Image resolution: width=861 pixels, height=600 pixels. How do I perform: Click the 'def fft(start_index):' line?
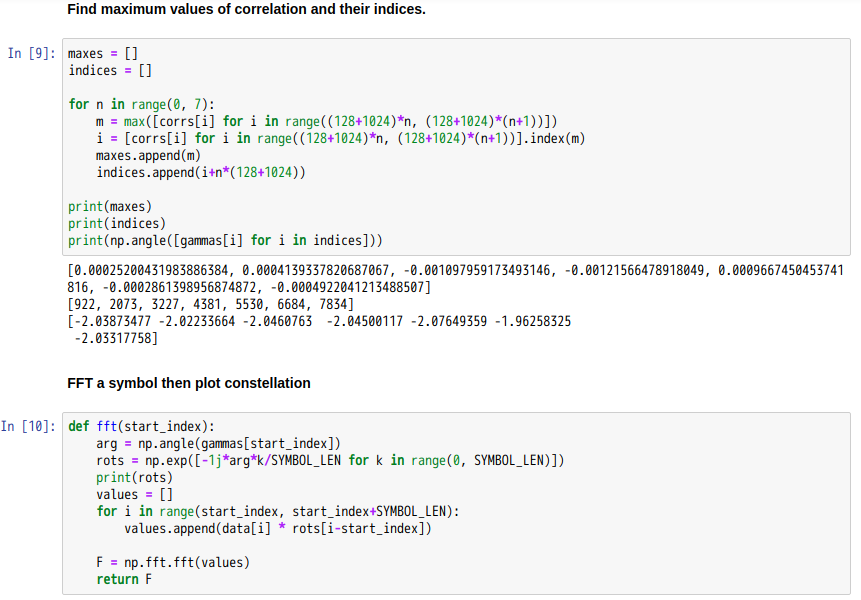point(141,427)
